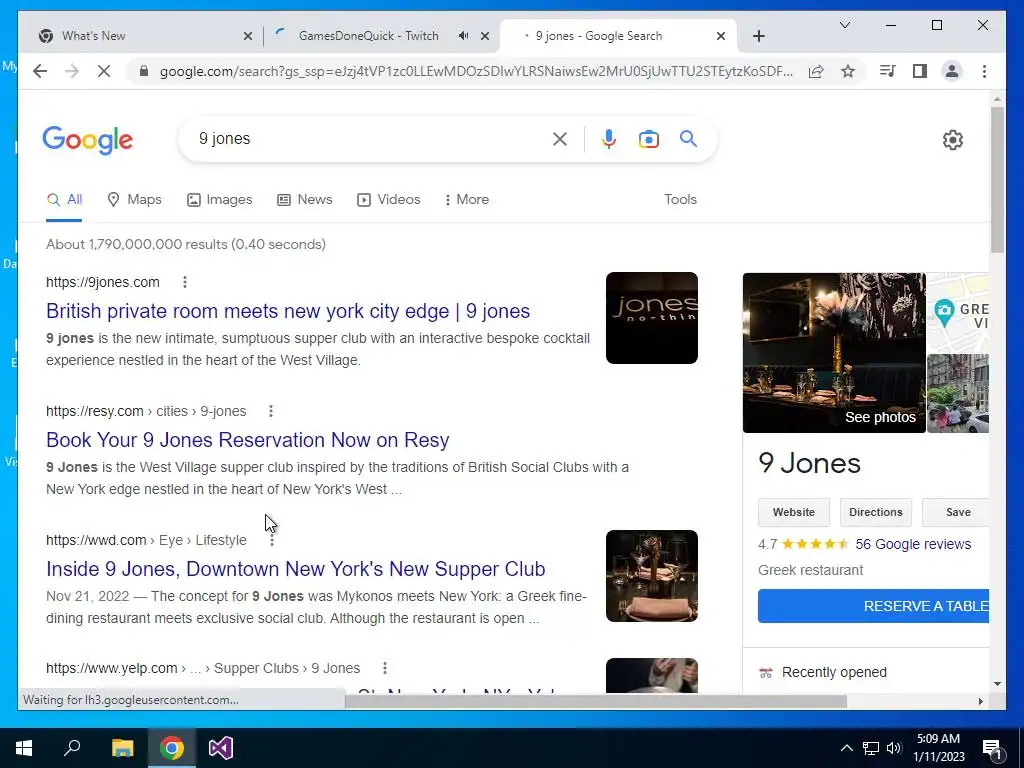Go back to the previous page

[x=40, y=71]
